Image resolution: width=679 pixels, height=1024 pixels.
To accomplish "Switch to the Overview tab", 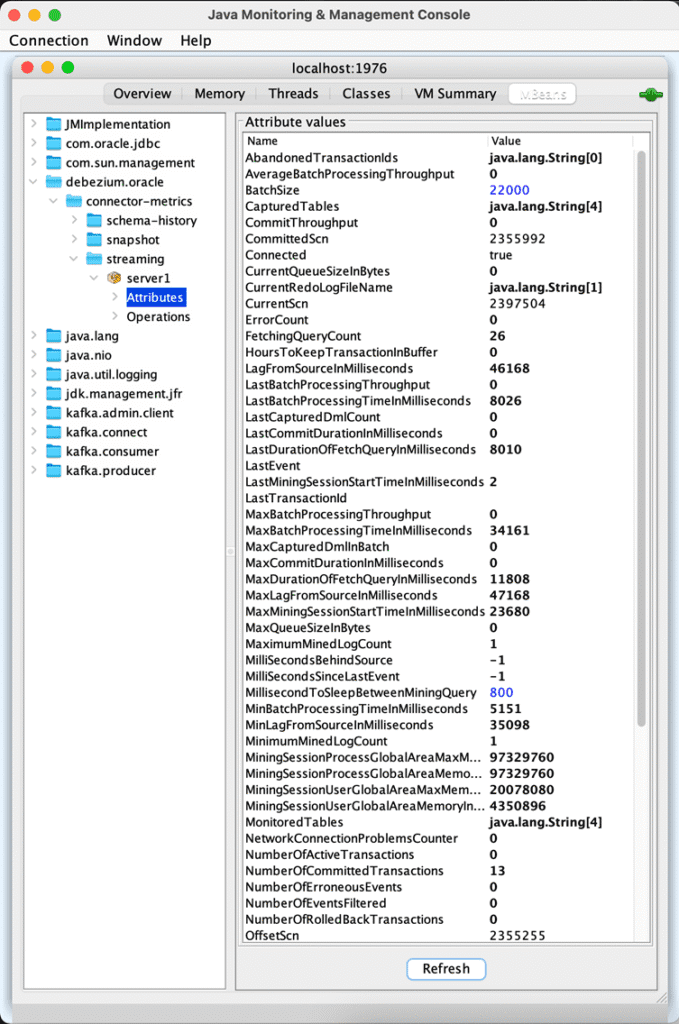I will coord(142,94).
